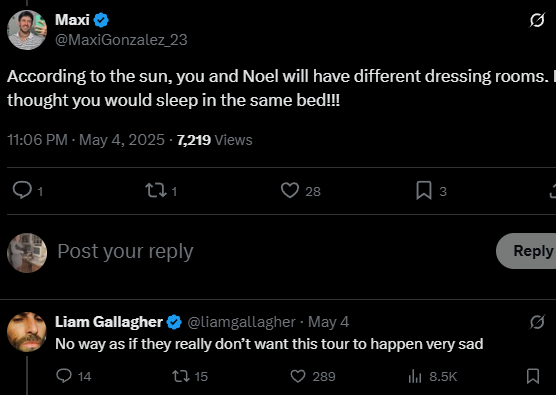This screenshot has width=556, height=395.
Task: Open the May 4 timestamp on Liam's reply
Action: pyautogui.click(x=328, y=322)
